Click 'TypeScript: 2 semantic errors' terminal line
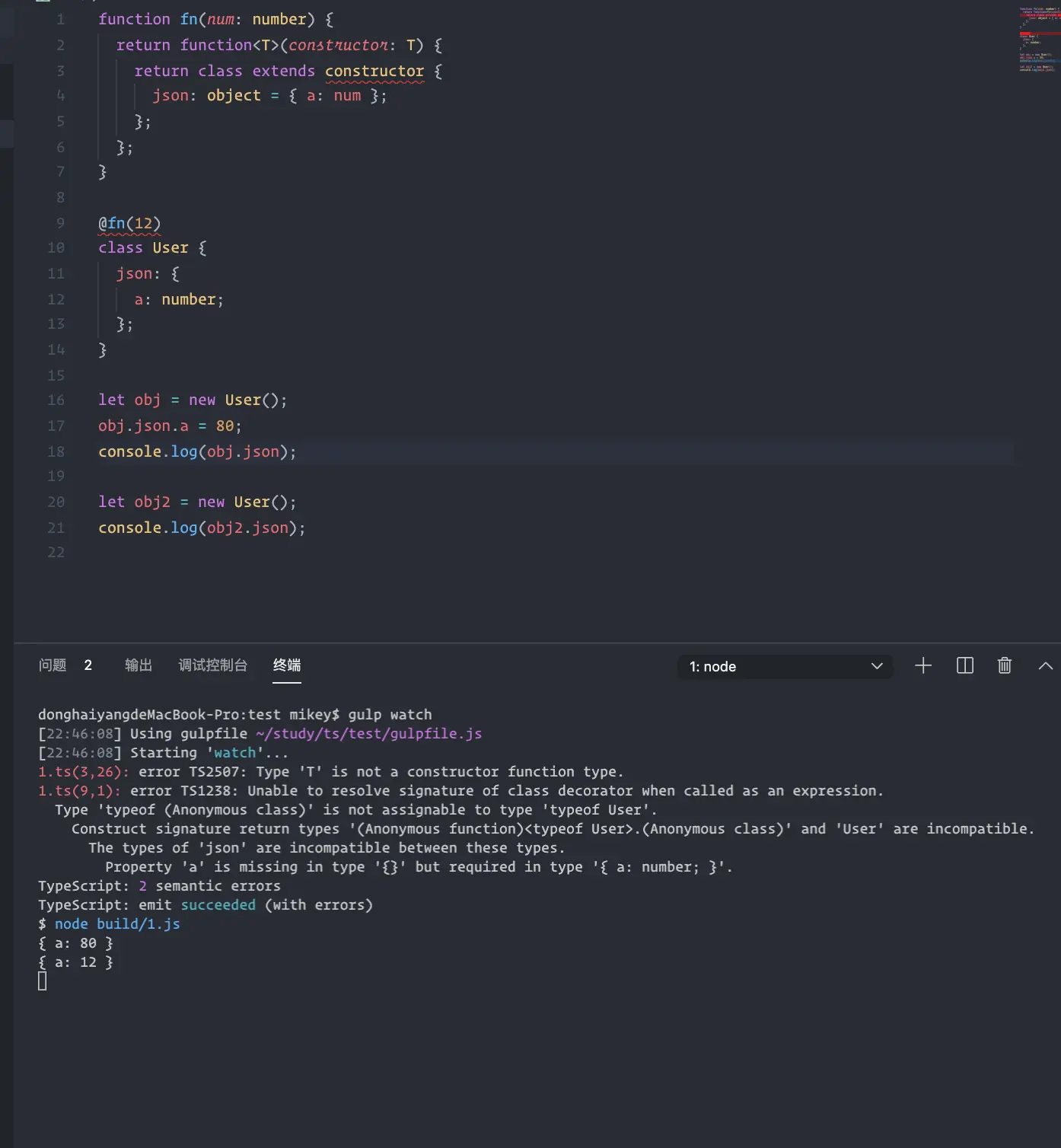Image resolution: width=1061 pixels, height=1148 pixels. coord(159,885)
